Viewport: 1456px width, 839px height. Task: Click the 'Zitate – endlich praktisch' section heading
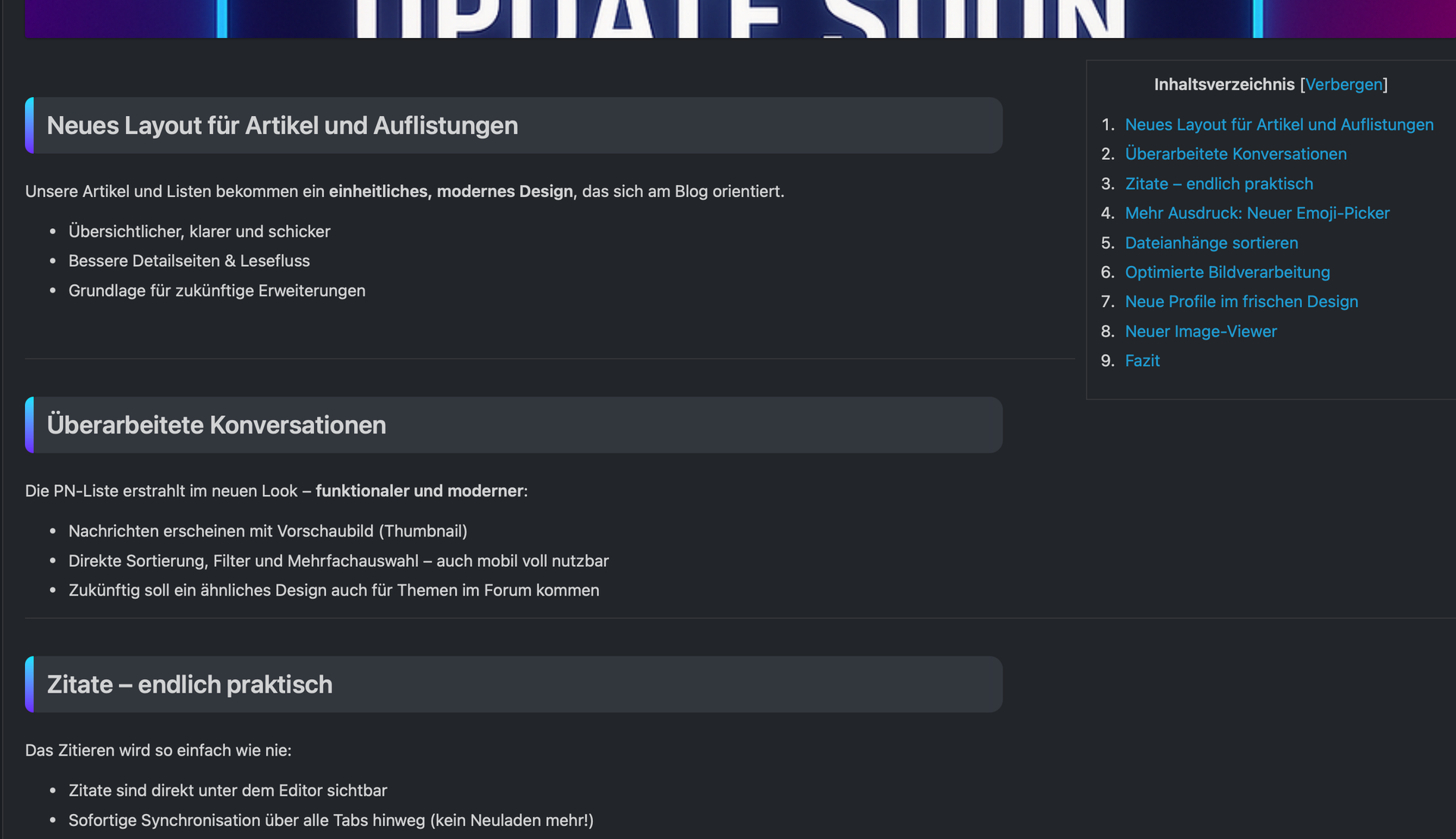(190, 684)
